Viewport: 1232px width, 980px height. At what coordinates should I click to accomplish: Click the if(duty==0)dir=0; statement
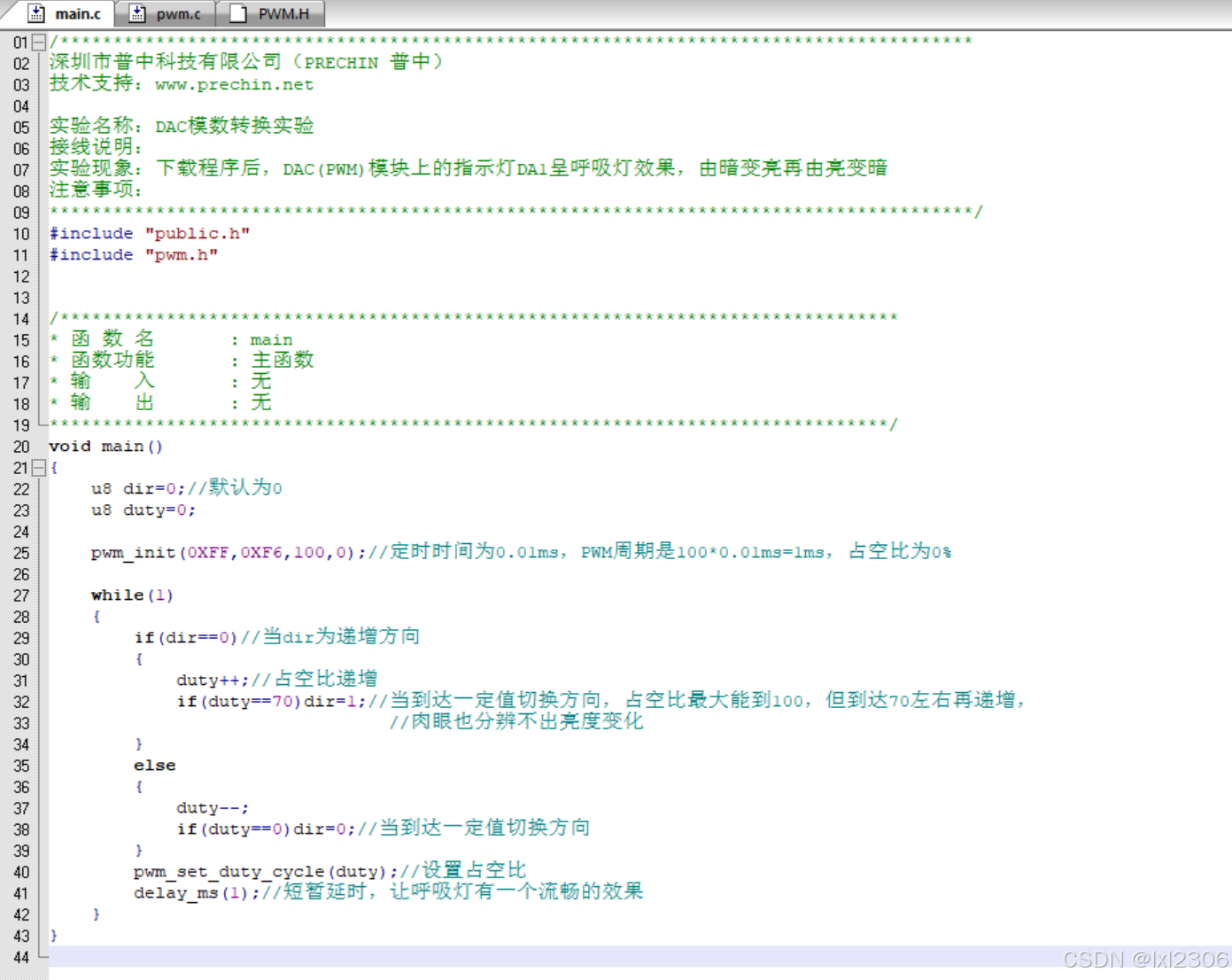tap(266, 829)
